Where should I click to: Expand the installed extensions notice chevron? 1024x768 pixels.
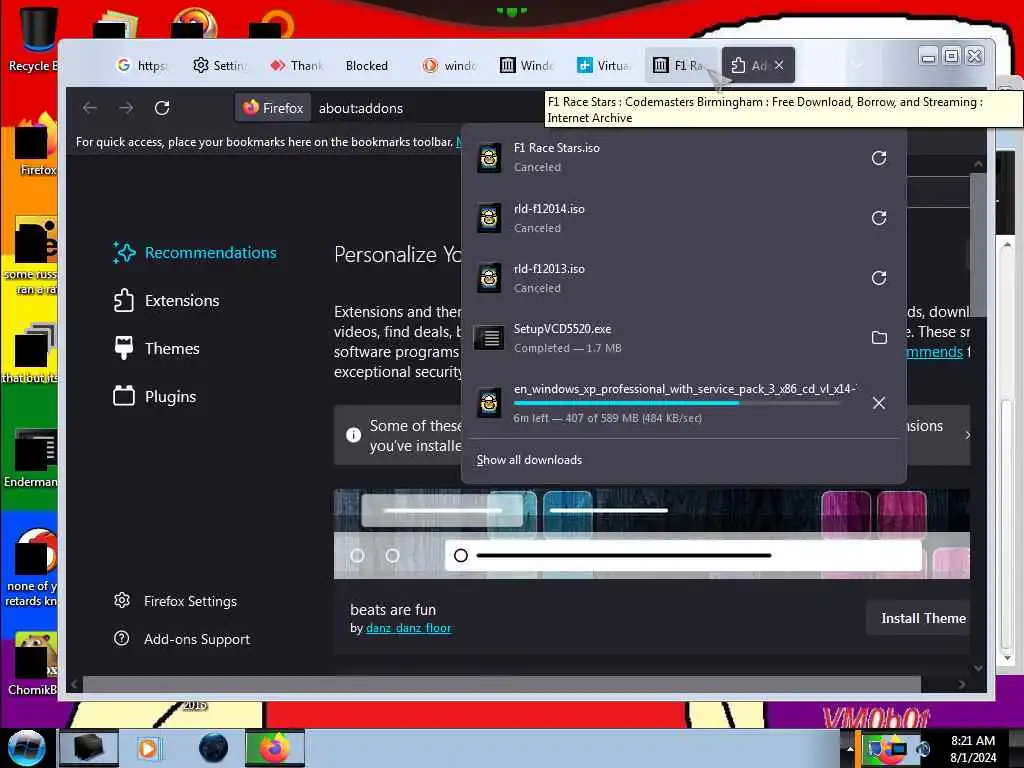click(967, 435)
